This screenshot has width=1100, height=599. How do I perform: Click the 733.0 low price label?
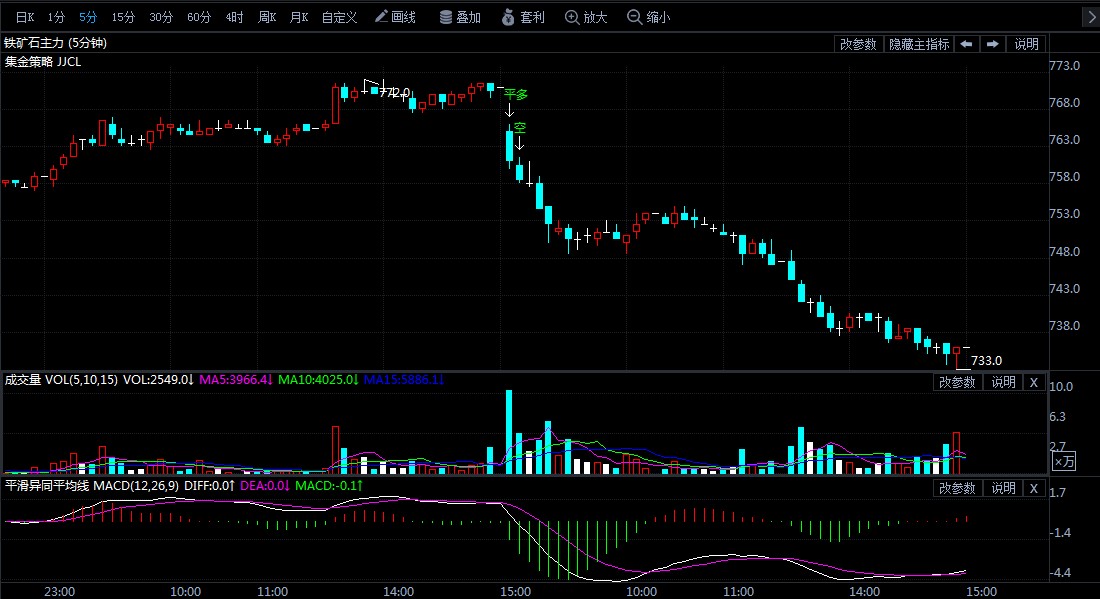[986, 361]
